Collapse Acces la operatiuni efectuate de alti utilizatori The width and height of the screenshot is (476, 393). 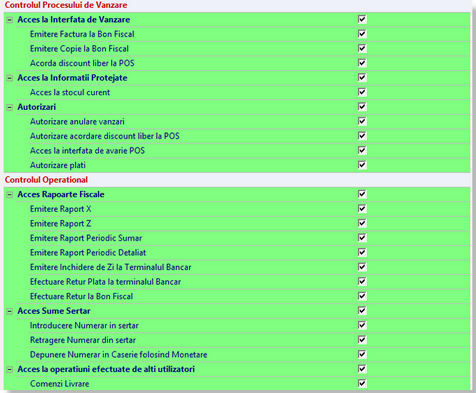pyautogui.click(x=10, y=369)
